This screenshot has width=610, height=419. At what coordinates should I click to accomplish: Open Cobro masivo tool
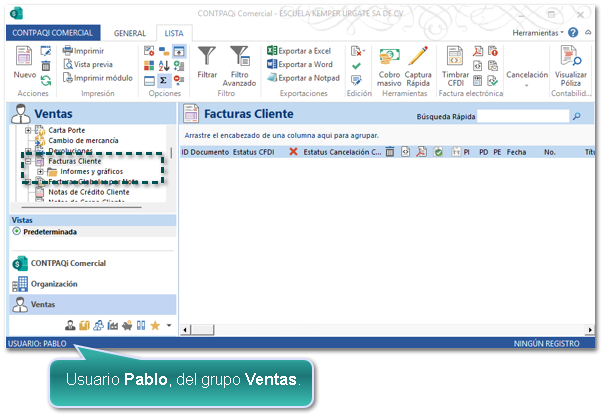[389, 67]
